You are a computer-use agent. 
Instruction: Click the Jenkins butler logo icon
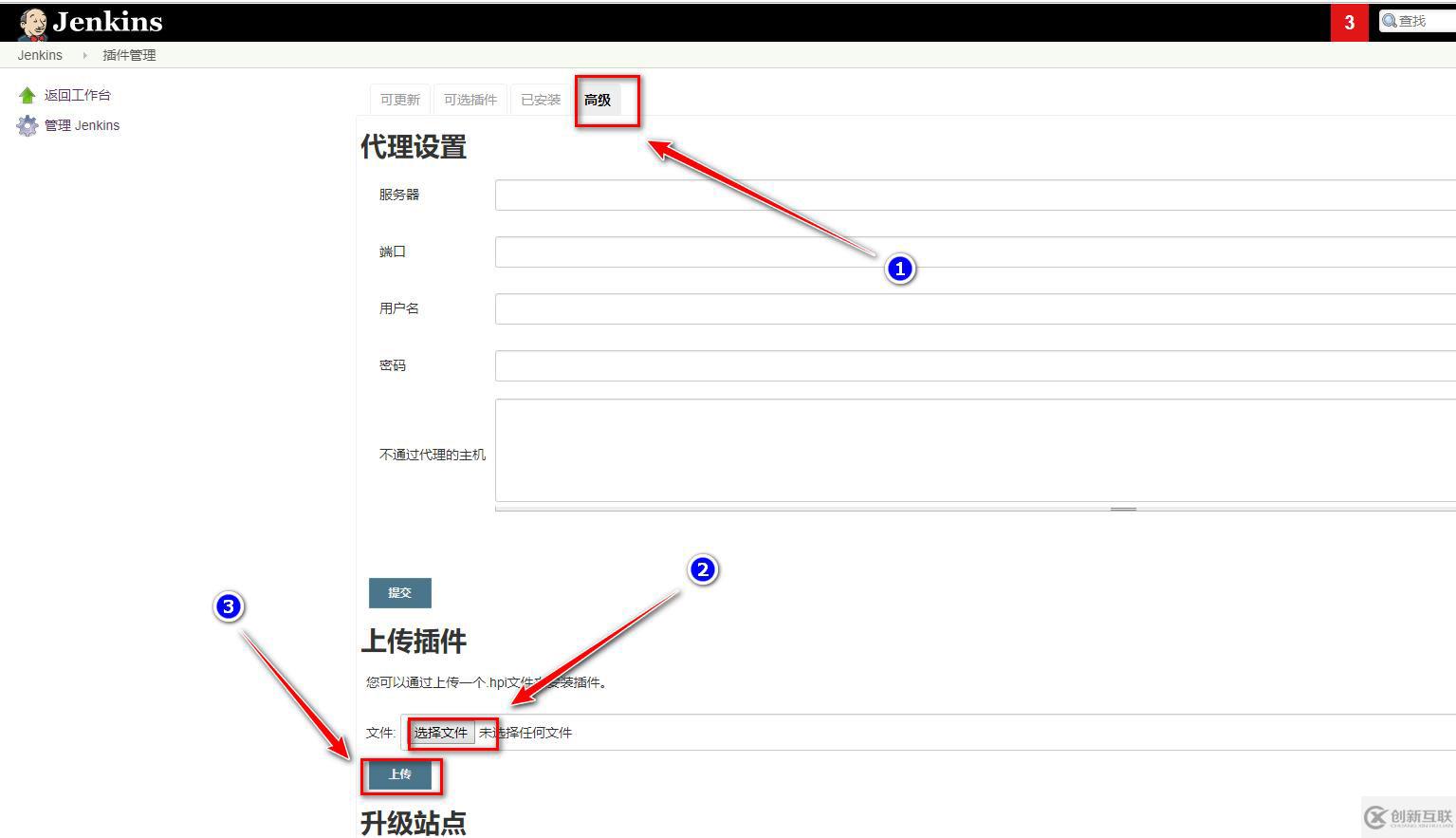click(33, 24)
